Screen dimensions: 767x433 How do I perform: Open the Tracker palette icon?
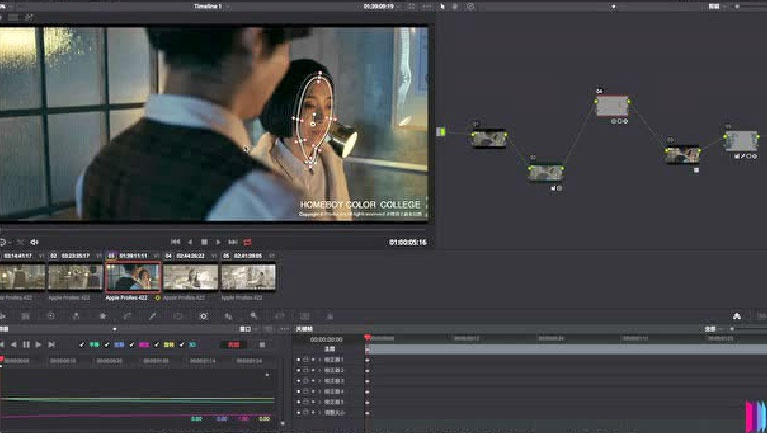(203, 316)
